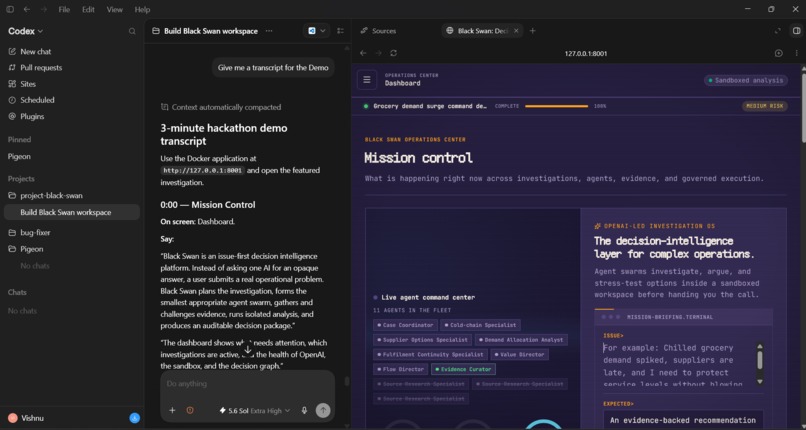Select the Evidence Curator chip
The width and height of the screenshot is (806, 430).
tap(463, 369)
